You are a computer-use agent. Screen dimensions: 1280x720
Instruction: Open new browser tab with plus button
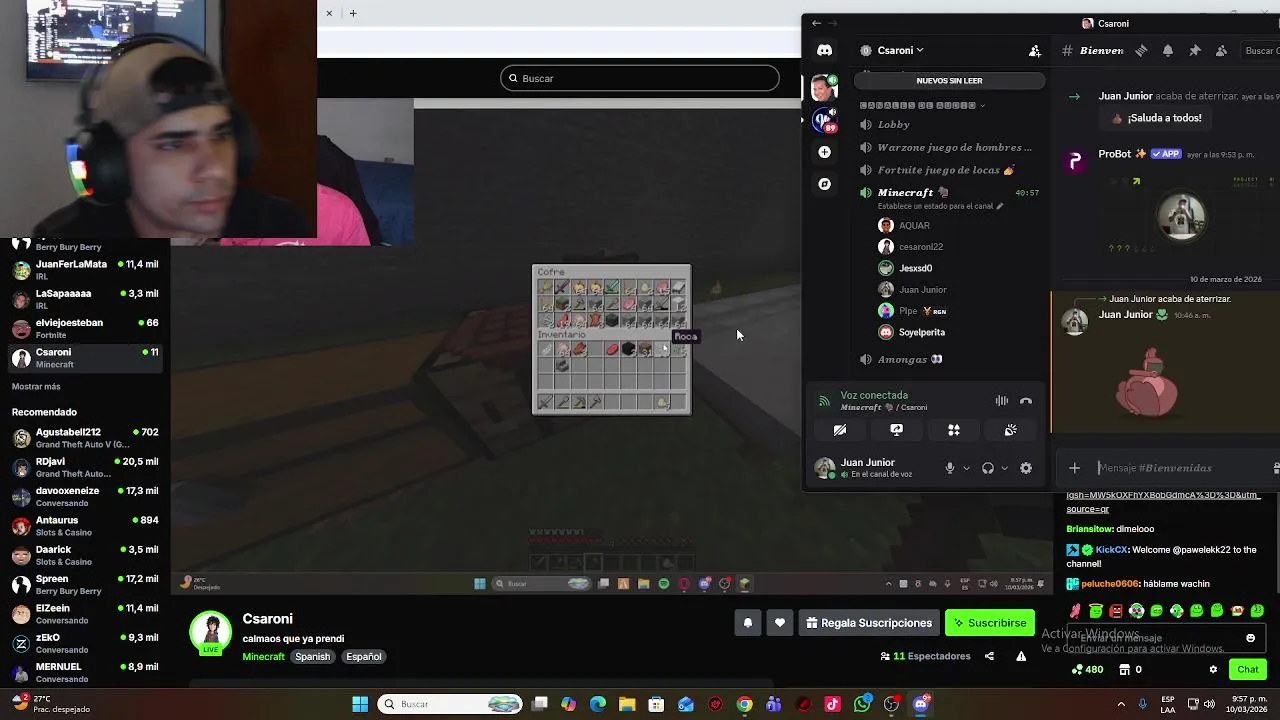click(x=352, y=13)
